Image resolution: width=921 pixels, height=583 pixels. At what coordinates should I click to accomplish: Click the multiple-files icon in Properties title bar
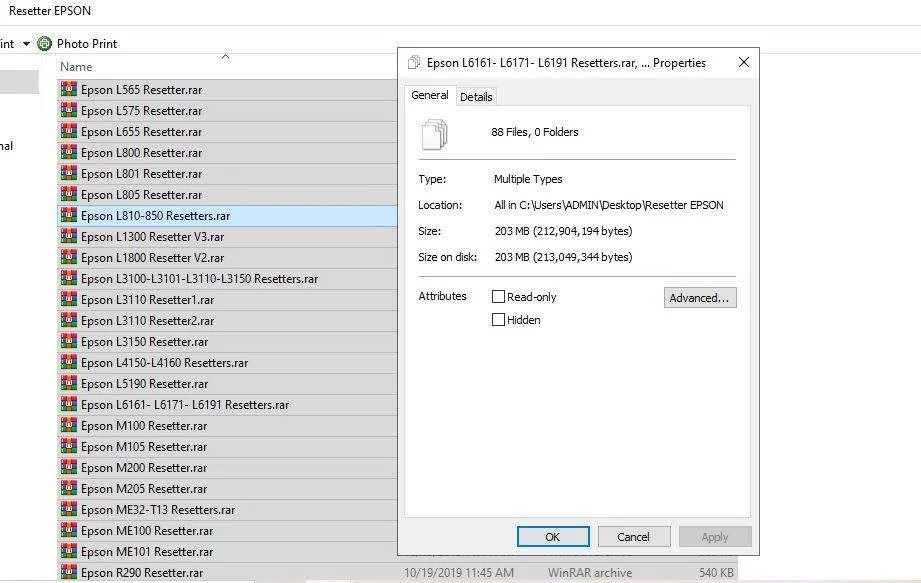click(414, 62)
